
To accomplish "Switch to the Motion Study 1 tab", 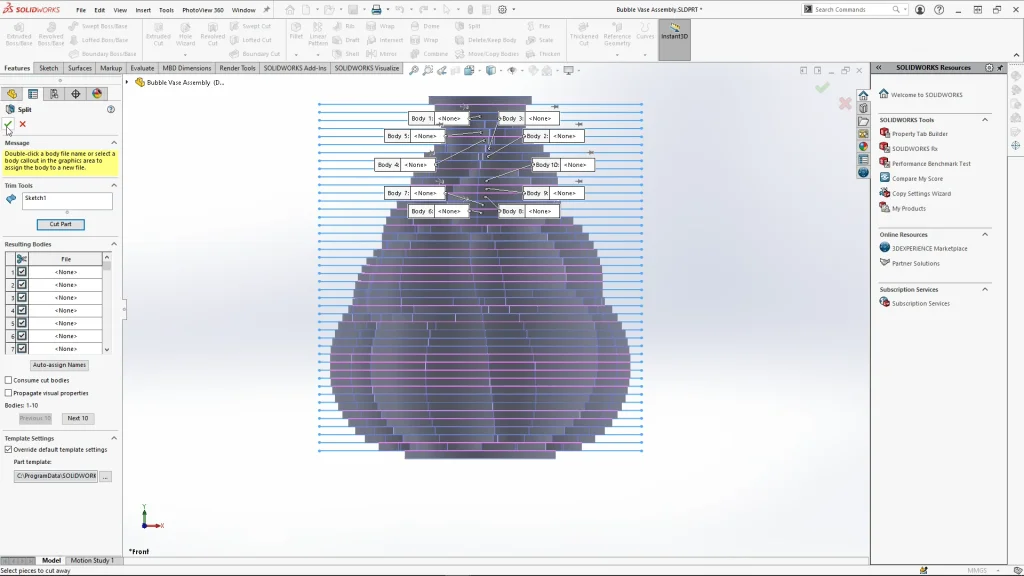I will tap(91, 560).
